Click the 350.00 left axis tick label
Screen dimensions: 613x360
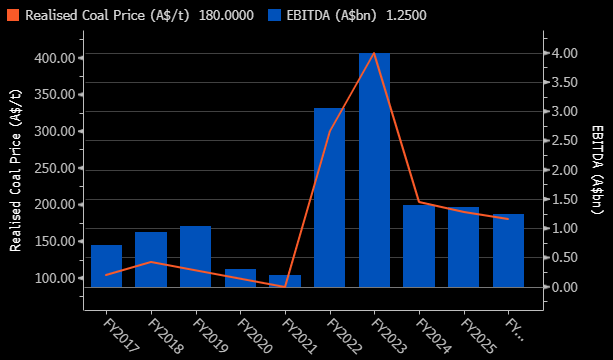54,95
